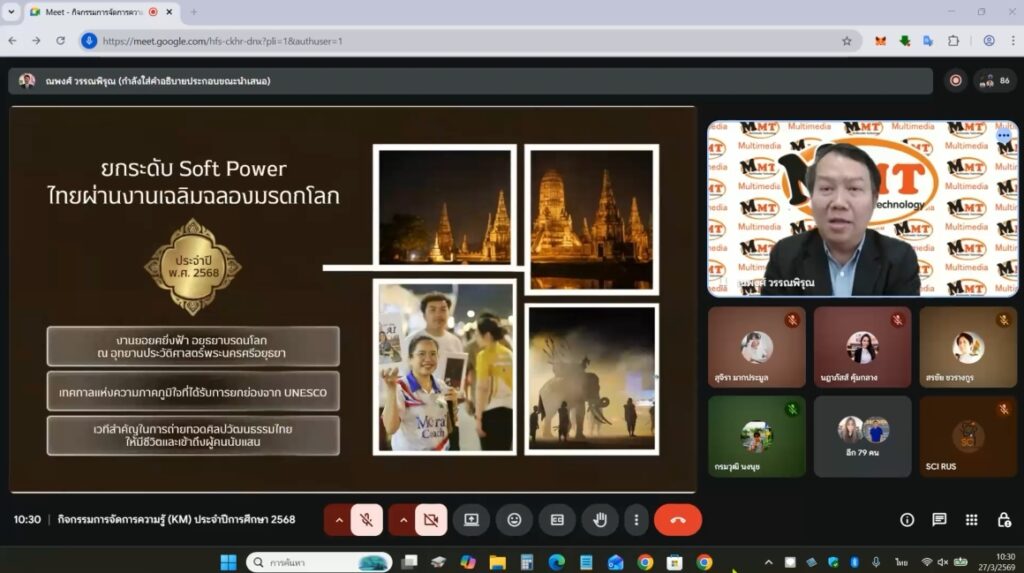Open the activities grid icon
The image size is (1024, 573).
coord(971,520)
